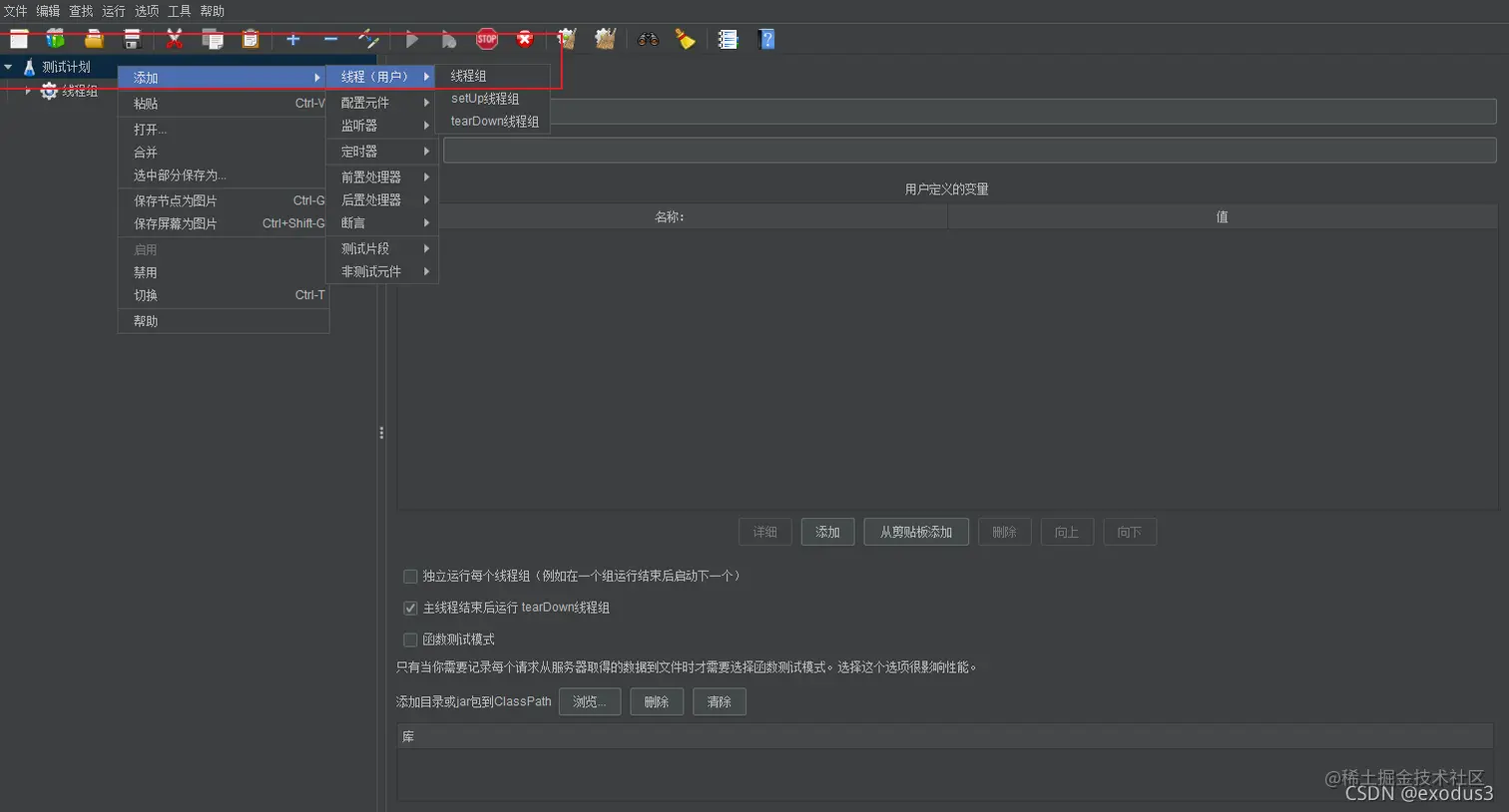Uncheck 主线程结束后运行 tearDown线程组
1509x812 pixels.
[x=410, y=608]
